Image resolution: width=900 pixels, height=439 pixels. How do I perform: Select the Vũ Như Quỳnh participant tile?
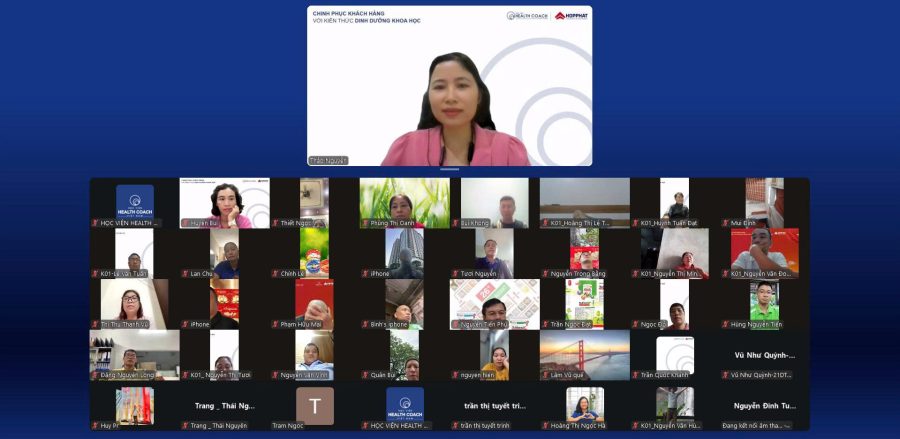764,355
